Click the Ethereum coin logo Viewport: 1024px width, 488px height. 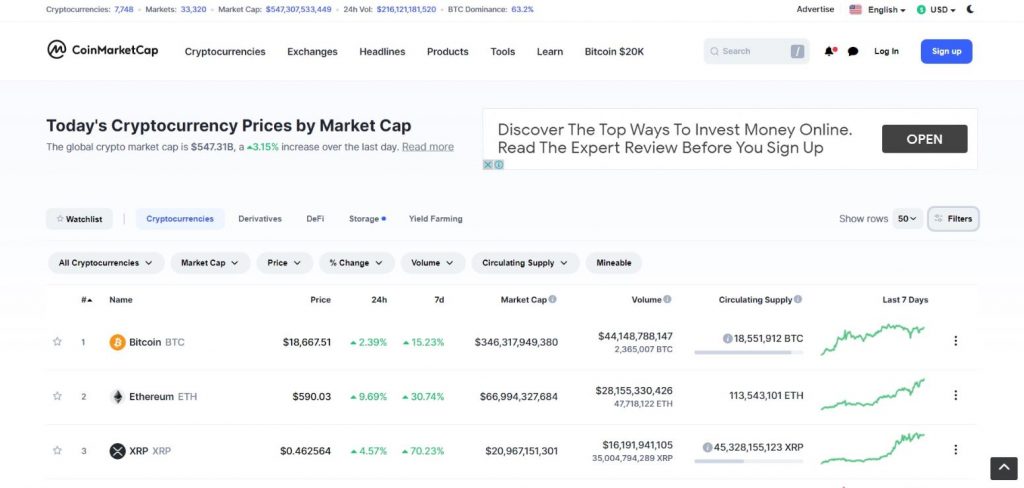[118, 397]
